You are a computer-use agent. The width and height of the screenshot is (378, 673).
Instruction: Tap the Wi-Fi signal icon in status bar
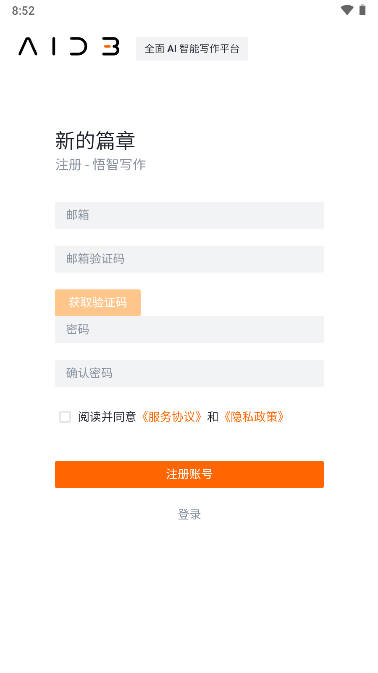click(347, 10)
